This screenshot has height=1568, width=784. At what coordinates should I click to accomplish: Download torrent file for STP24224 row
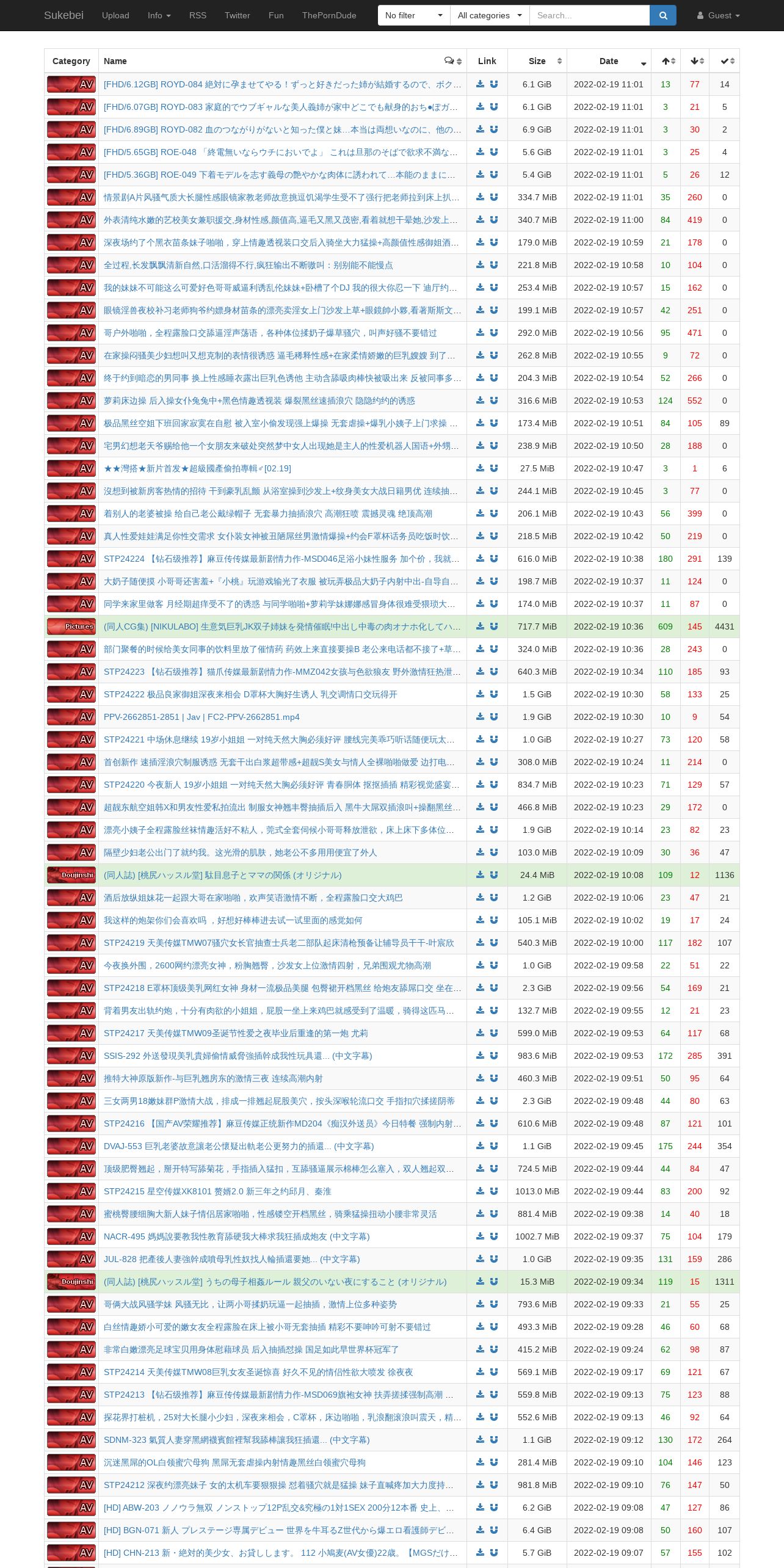tap(481, 559)
